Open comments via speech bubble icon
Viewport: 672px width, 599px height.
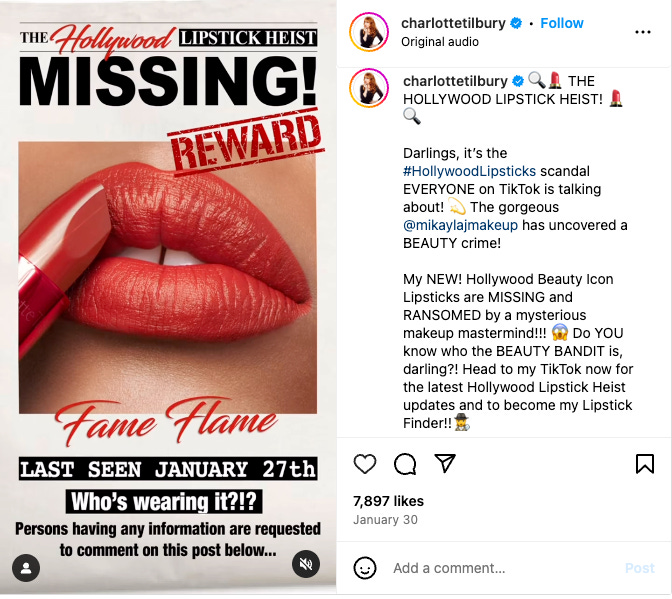point(405,464)
